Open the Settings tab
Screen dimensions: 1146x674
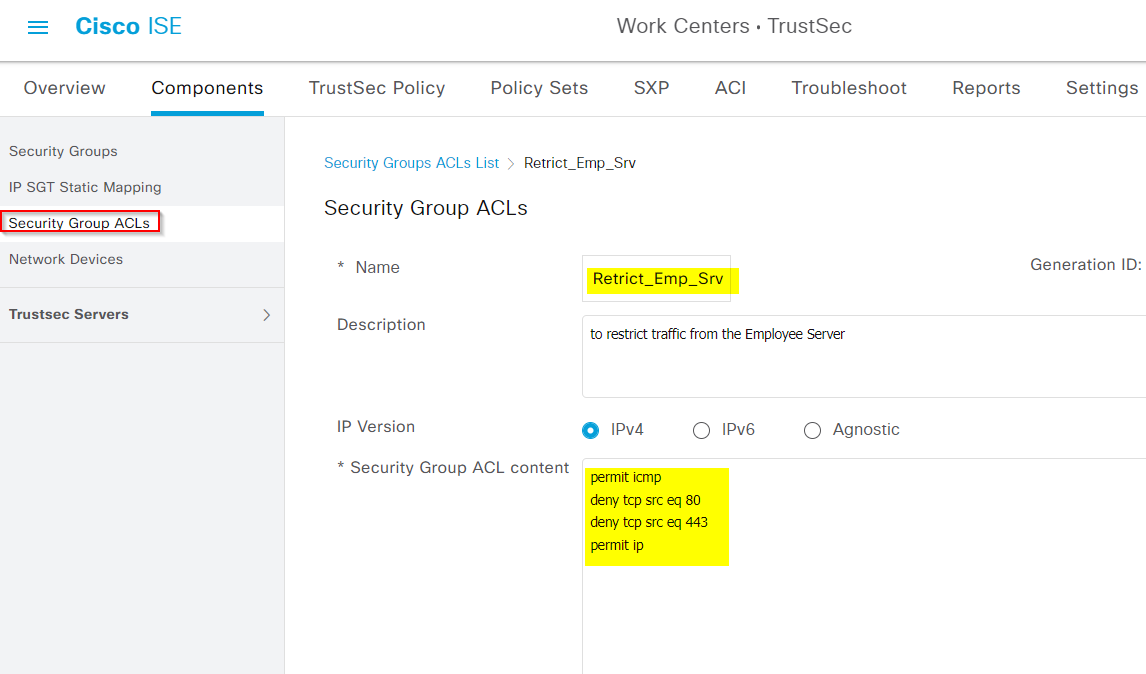click(1101, 88)
